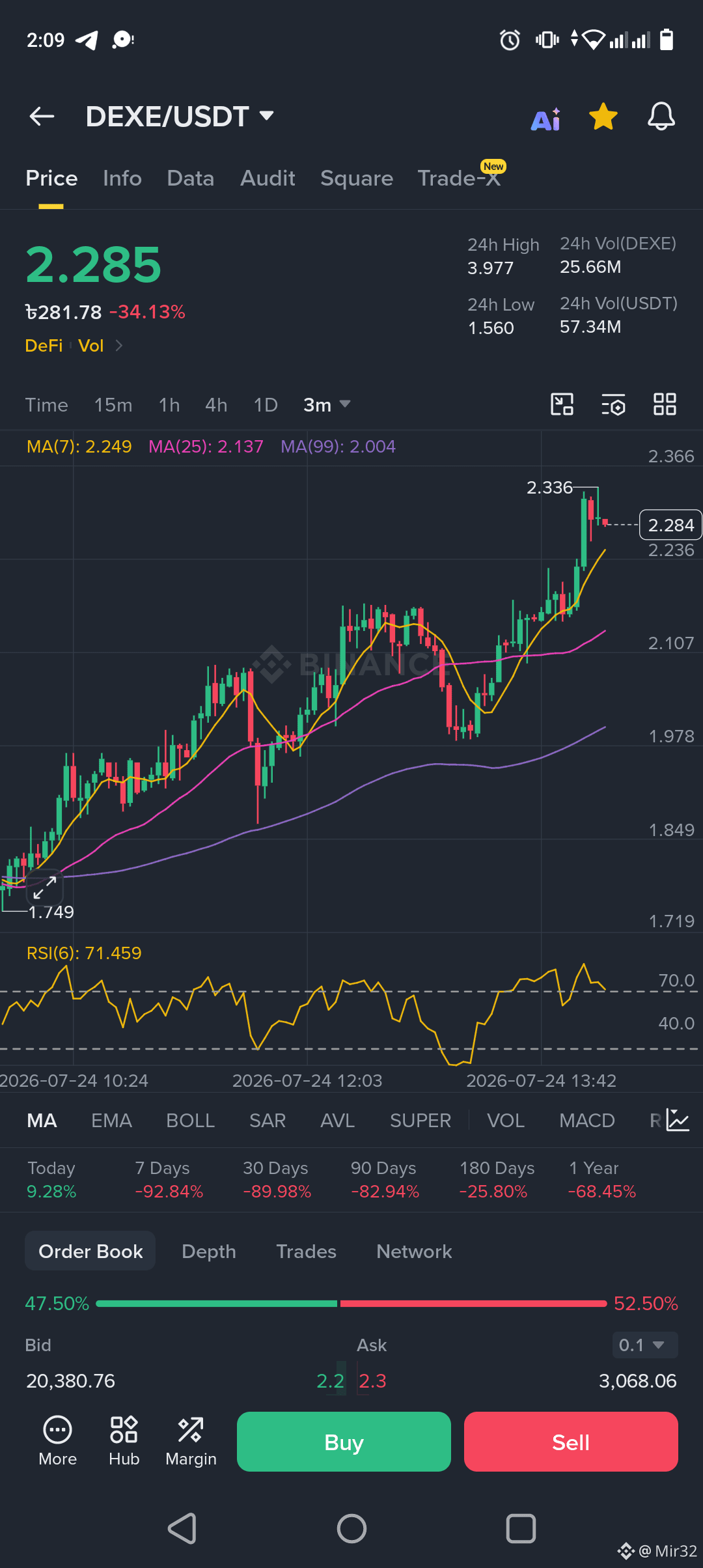The image size is (703, 1568).
Task: Switch to the Audit tab
Action: tap(268, 178)
